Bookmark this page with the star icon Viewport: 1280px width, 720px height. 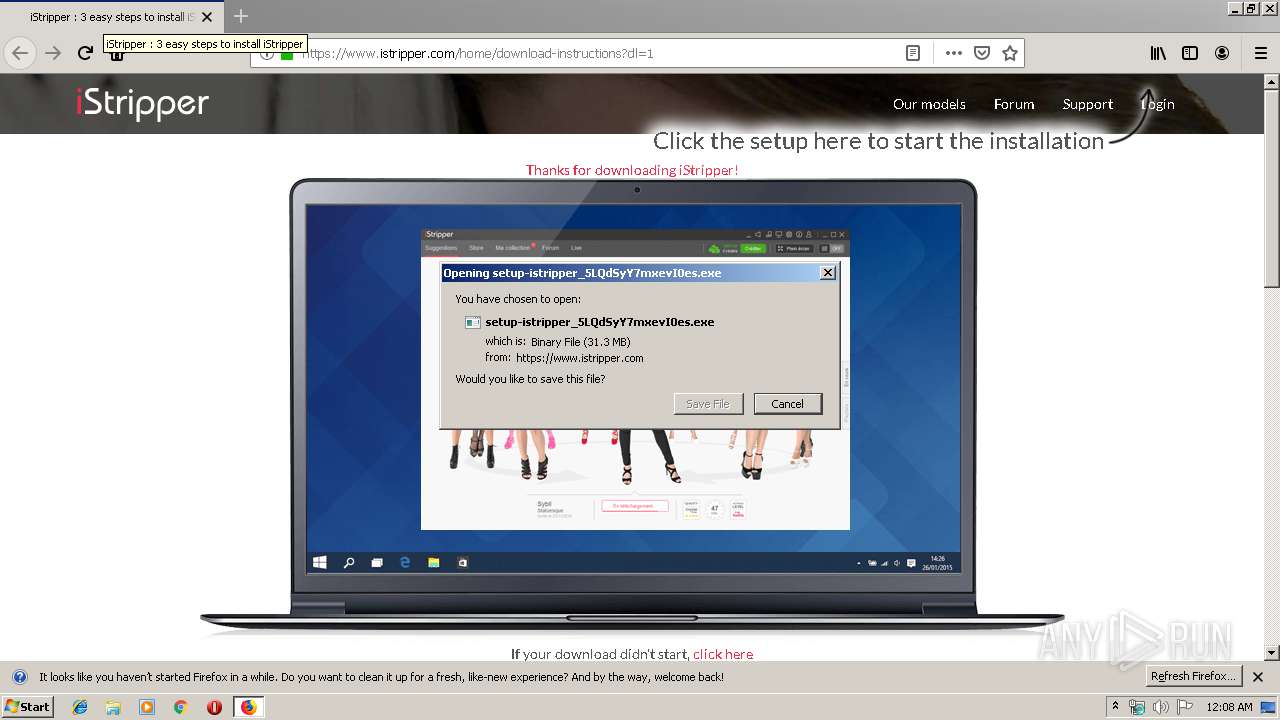point(1010,53)
